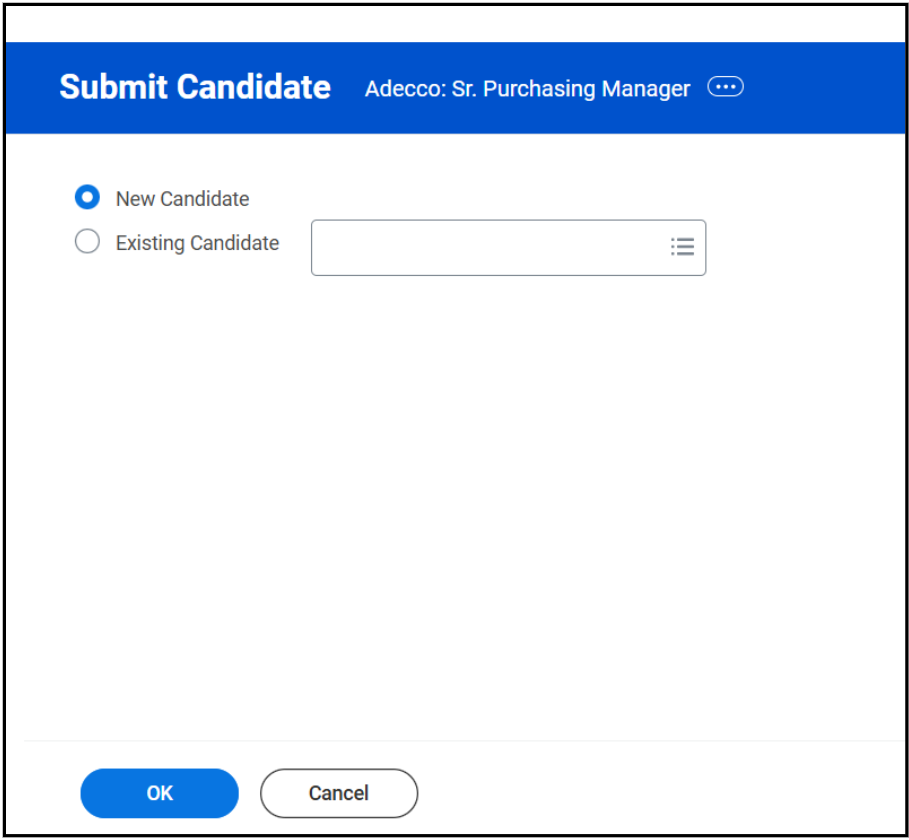Screen dimensions: 909x840
Task: Confirm the selection with OK
Action: tap(159, 793)
